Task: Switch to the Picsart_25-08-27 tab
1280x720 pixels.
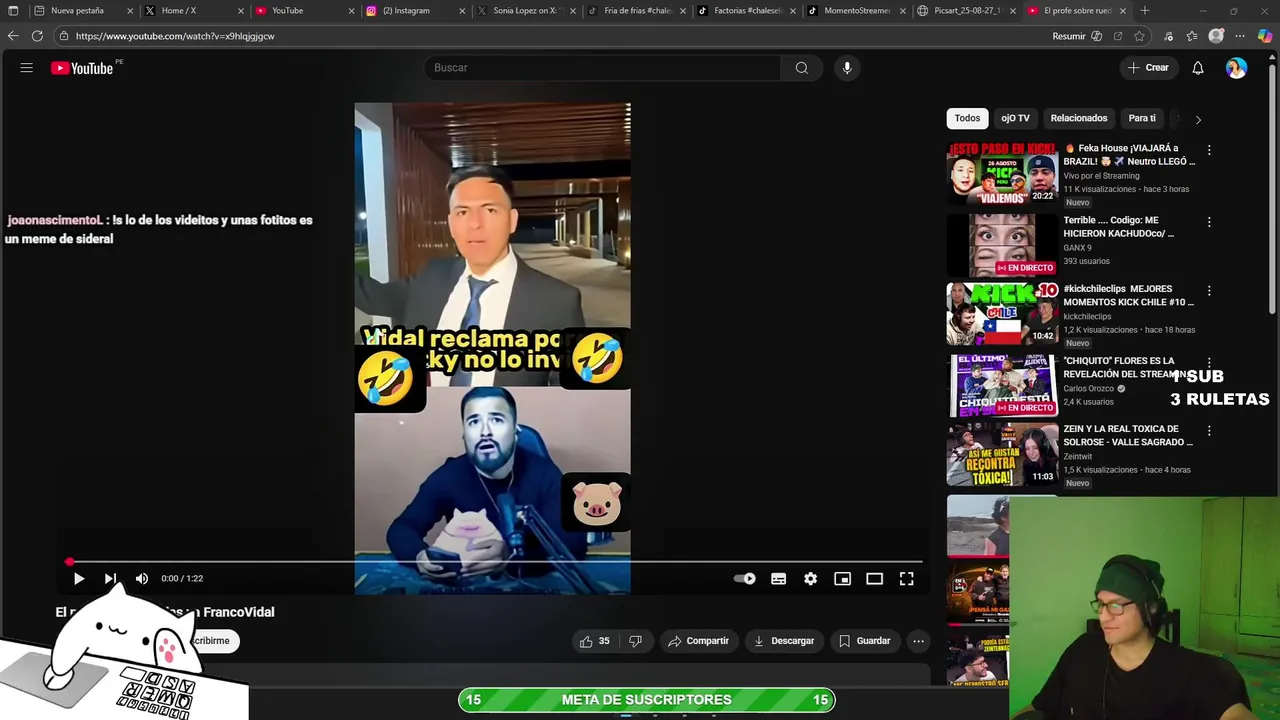Action: [967, 11]
